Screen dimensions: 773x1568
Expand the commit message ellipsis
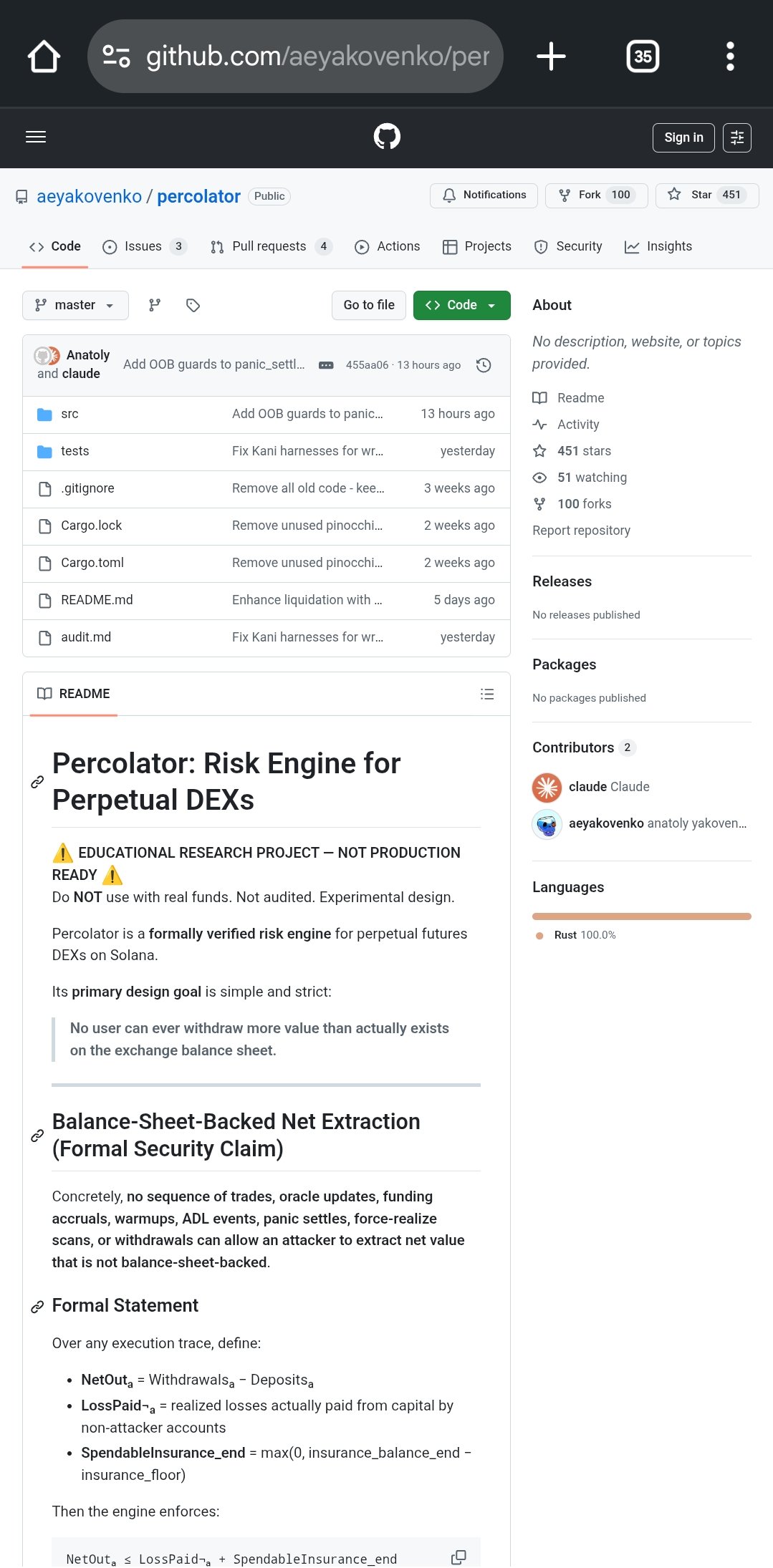click(326, 365)
